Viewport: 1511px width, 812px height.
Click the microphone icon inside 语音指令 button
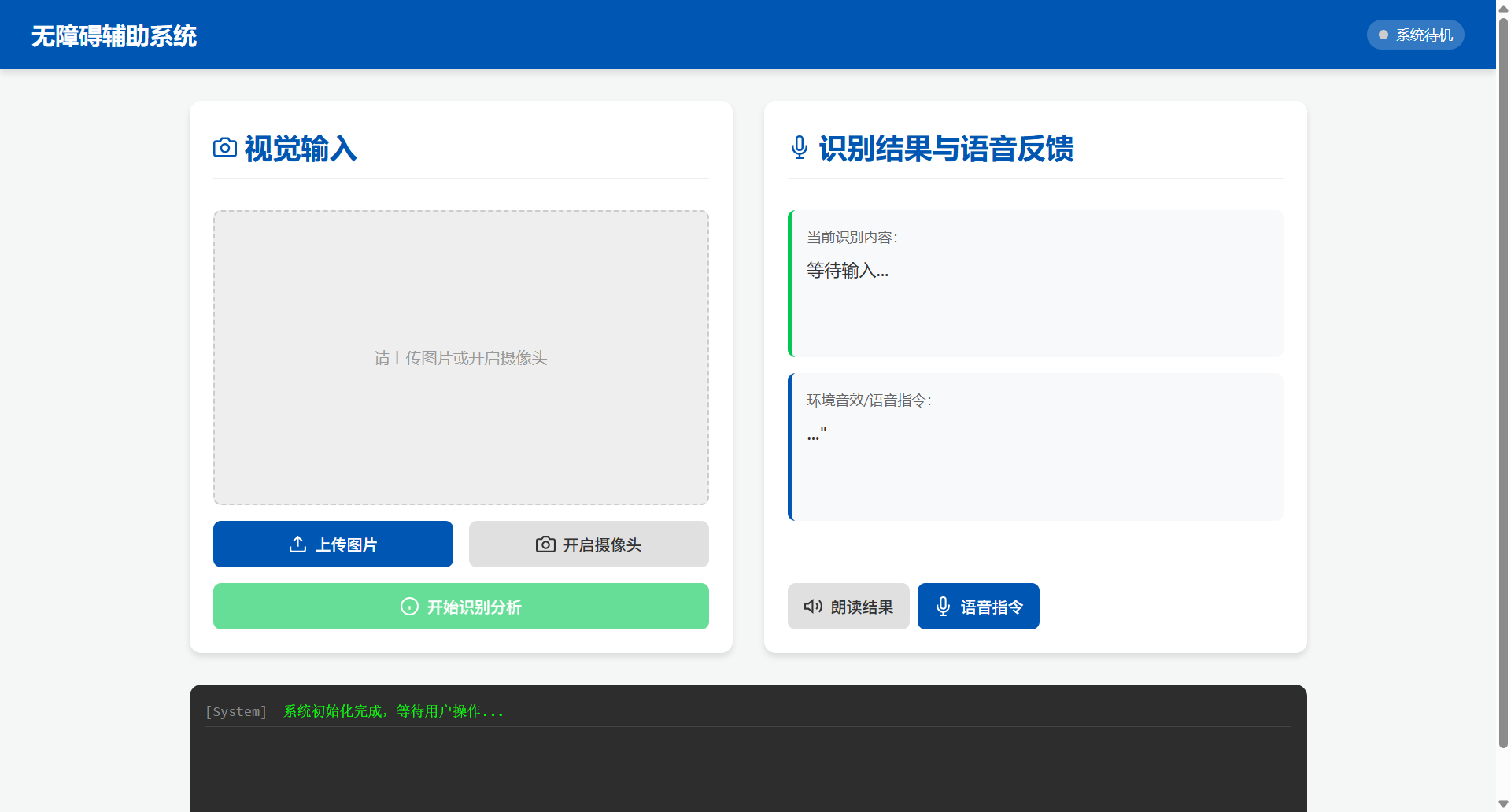click(943, 606)
